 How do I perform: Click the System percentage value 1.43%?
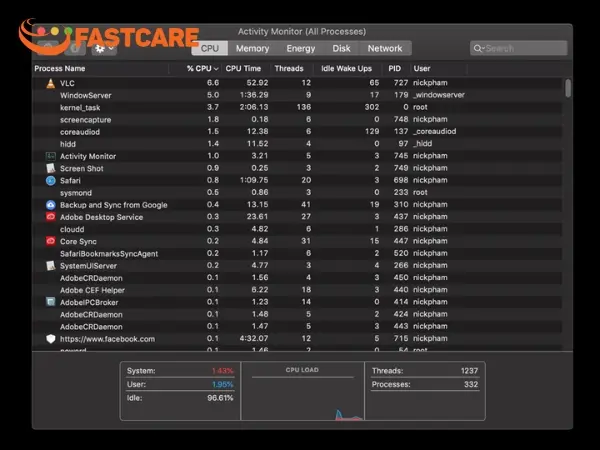[x=222, y=371]
